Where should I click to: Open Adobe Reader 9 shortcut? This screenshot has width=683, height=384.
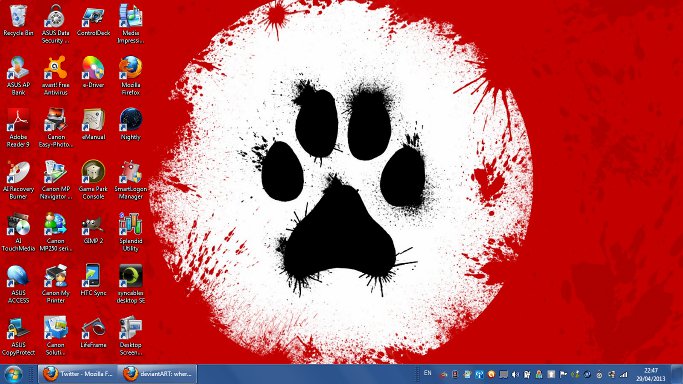coord(18,128)
